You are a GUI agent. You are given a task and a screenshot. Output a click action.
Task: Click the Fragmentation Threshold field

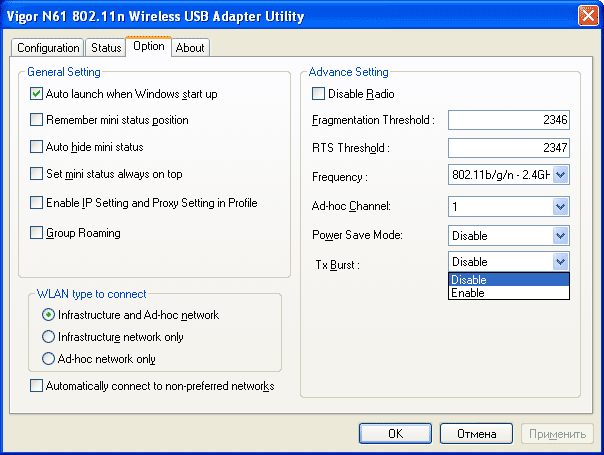(x=508, y=120)
